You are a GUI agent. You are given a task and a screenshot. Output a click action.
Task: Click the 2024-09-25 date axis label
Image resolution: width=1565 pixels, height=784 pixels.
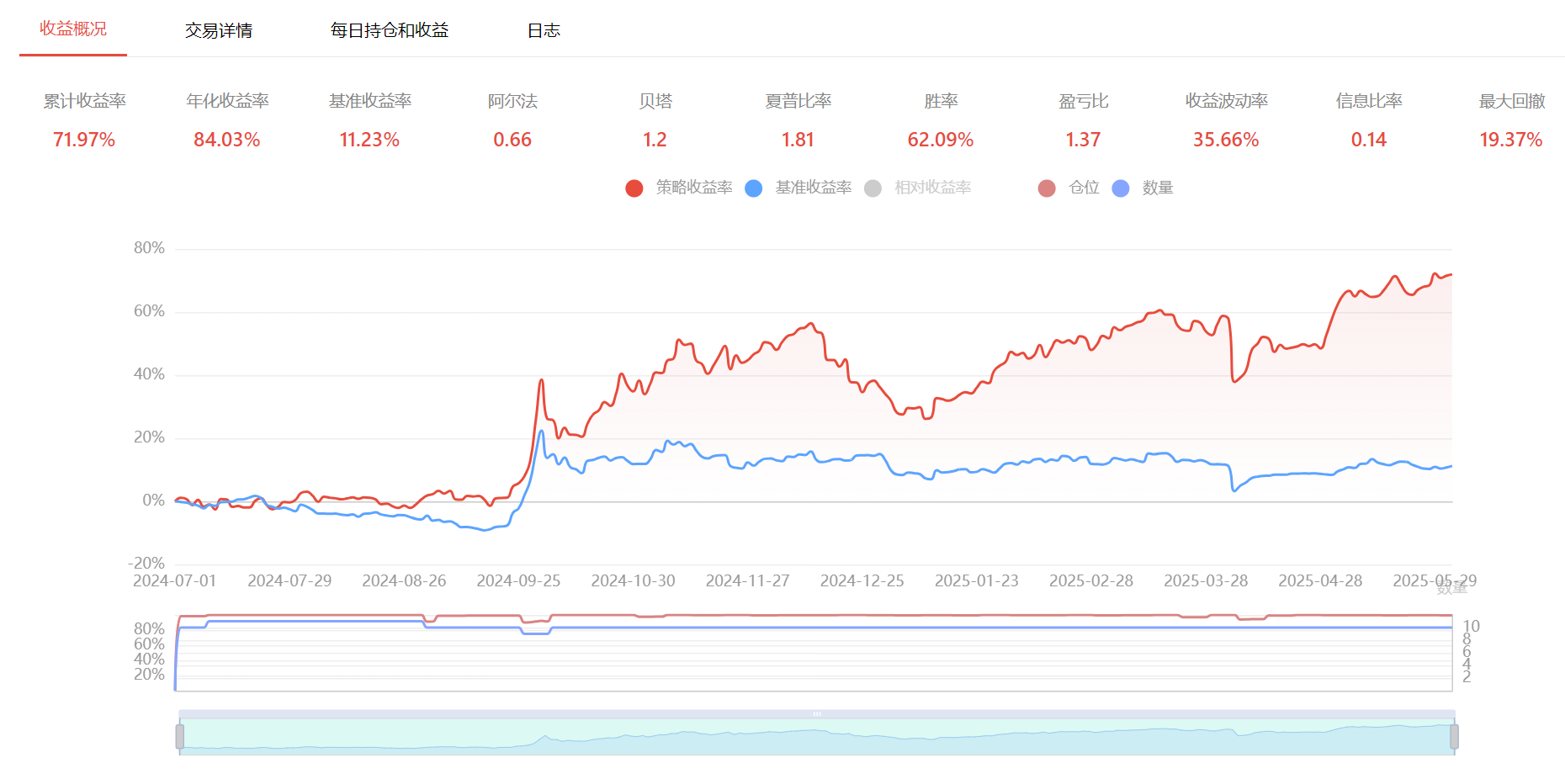click(x=518, y=580)
